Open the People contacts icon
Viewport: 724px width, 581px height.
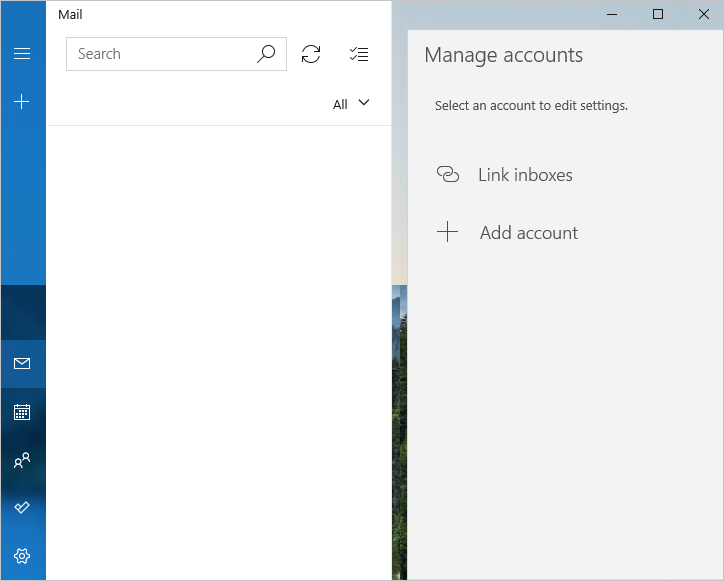click(x=22, y=460)
